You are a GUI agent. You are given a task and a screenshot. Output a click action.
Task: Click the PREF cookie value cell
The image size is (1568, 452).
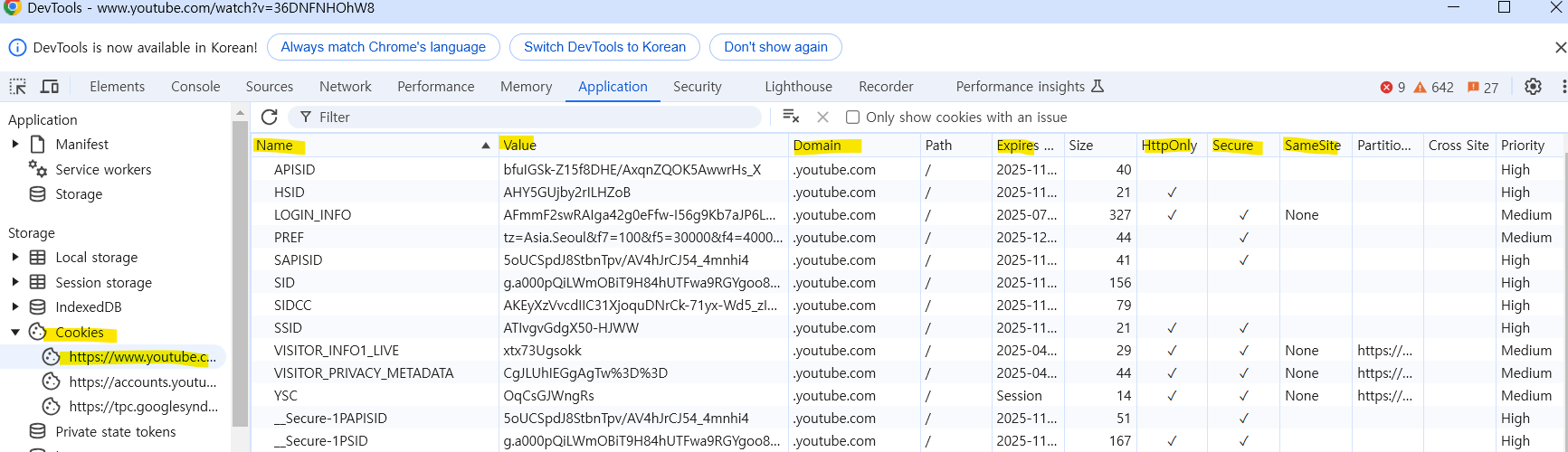coord(643,237)
